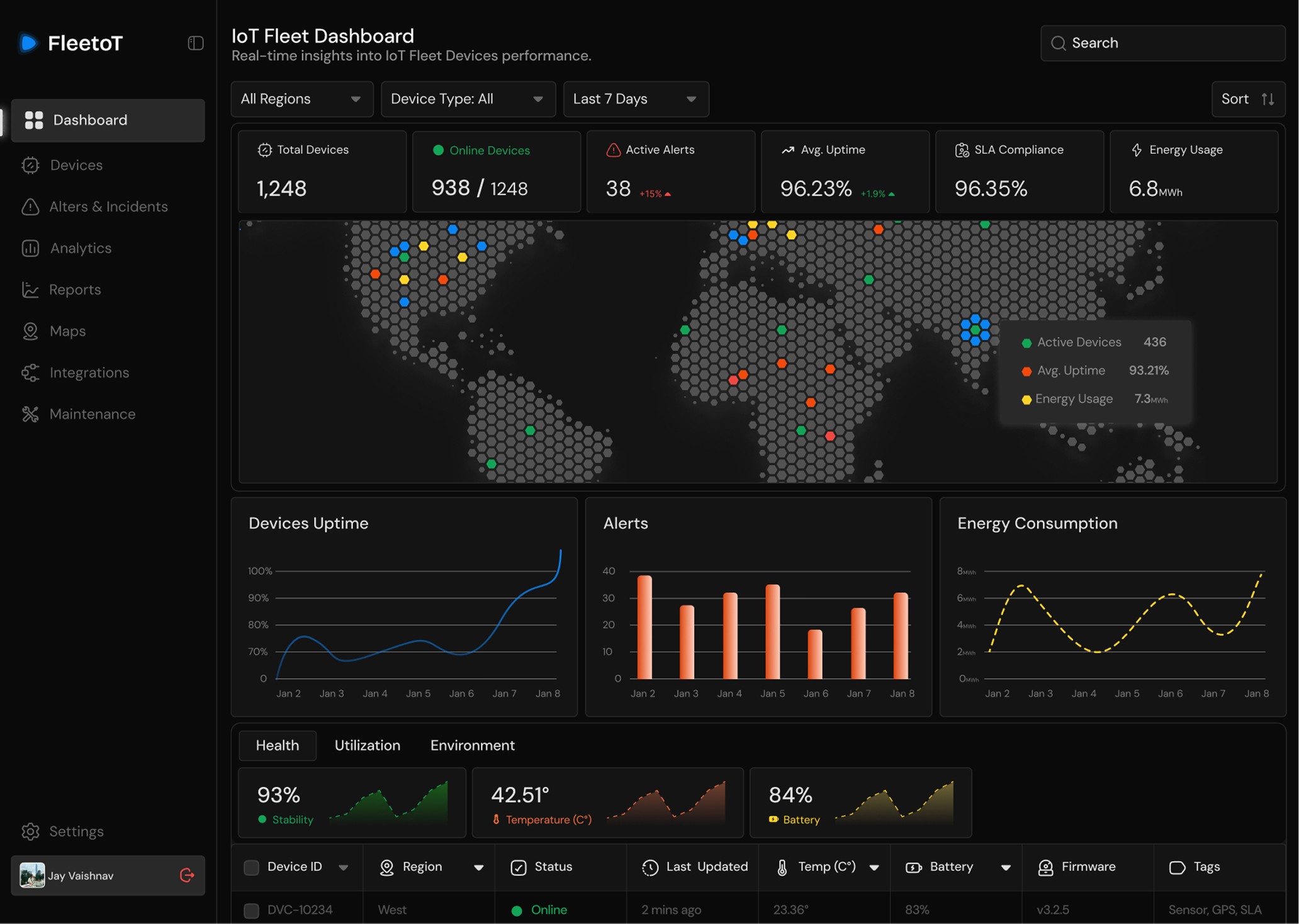The height and width of the screenshot is (924, 1299).
Task: Tick the DVC-10234 row checkbox
Action: [x=251, y=910]
